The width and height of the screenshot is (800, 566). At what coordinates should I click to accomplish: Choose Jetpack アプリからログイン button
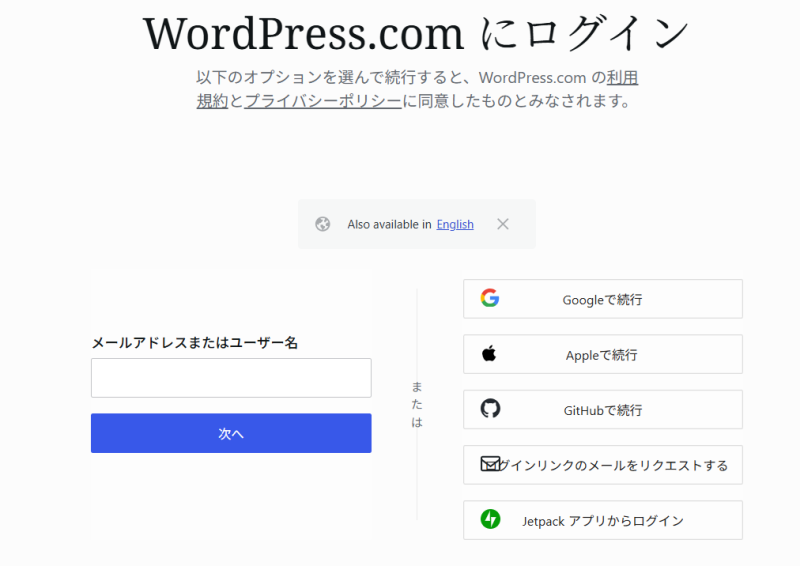pyautogui.click(x=603, y=520)
